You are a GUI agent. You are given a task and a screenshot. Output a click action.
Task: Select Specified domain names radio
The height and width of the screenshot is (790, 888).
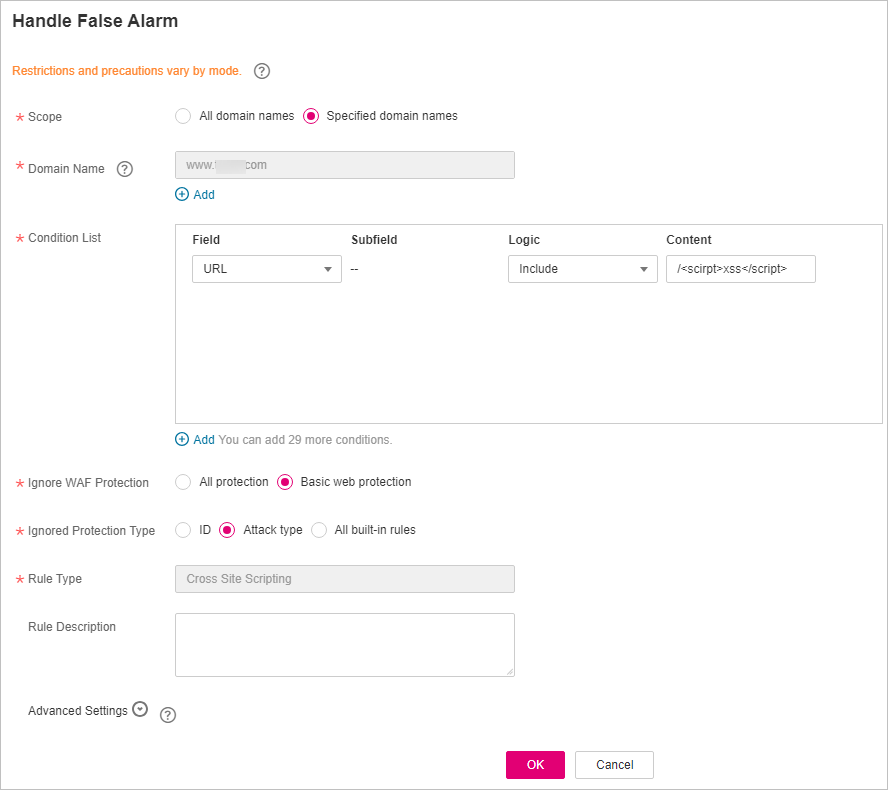(x=311, y=116)
